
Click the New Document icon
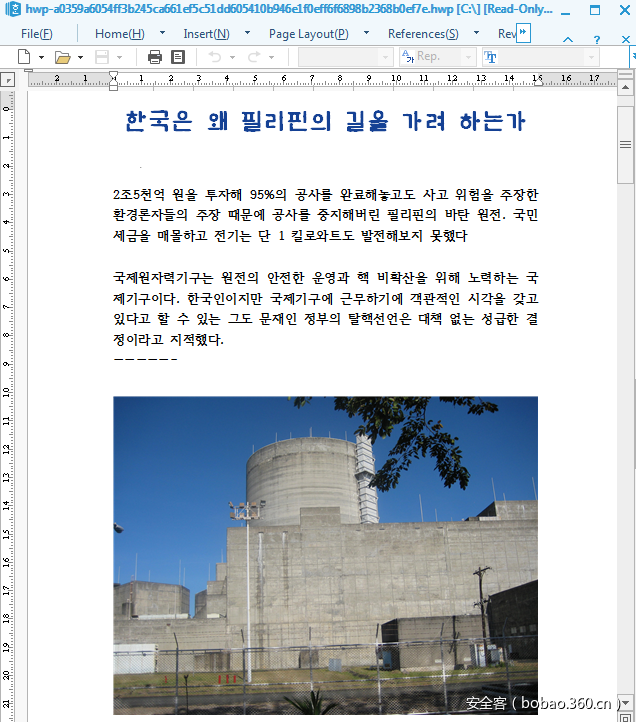pos(24,57)
